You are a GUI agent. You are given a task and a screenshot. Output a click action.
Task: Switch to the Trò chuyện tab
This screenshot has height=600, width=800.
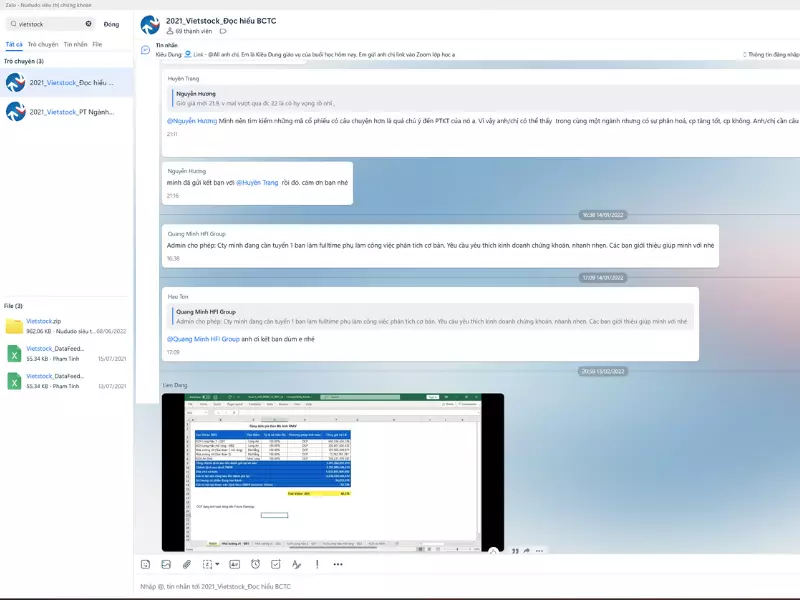43,44
